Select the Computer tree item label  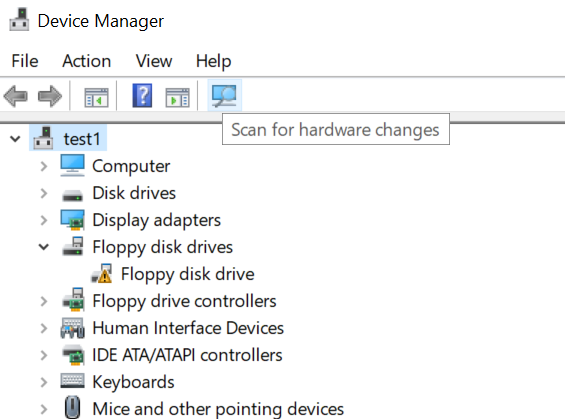click(x=131, y=166)
